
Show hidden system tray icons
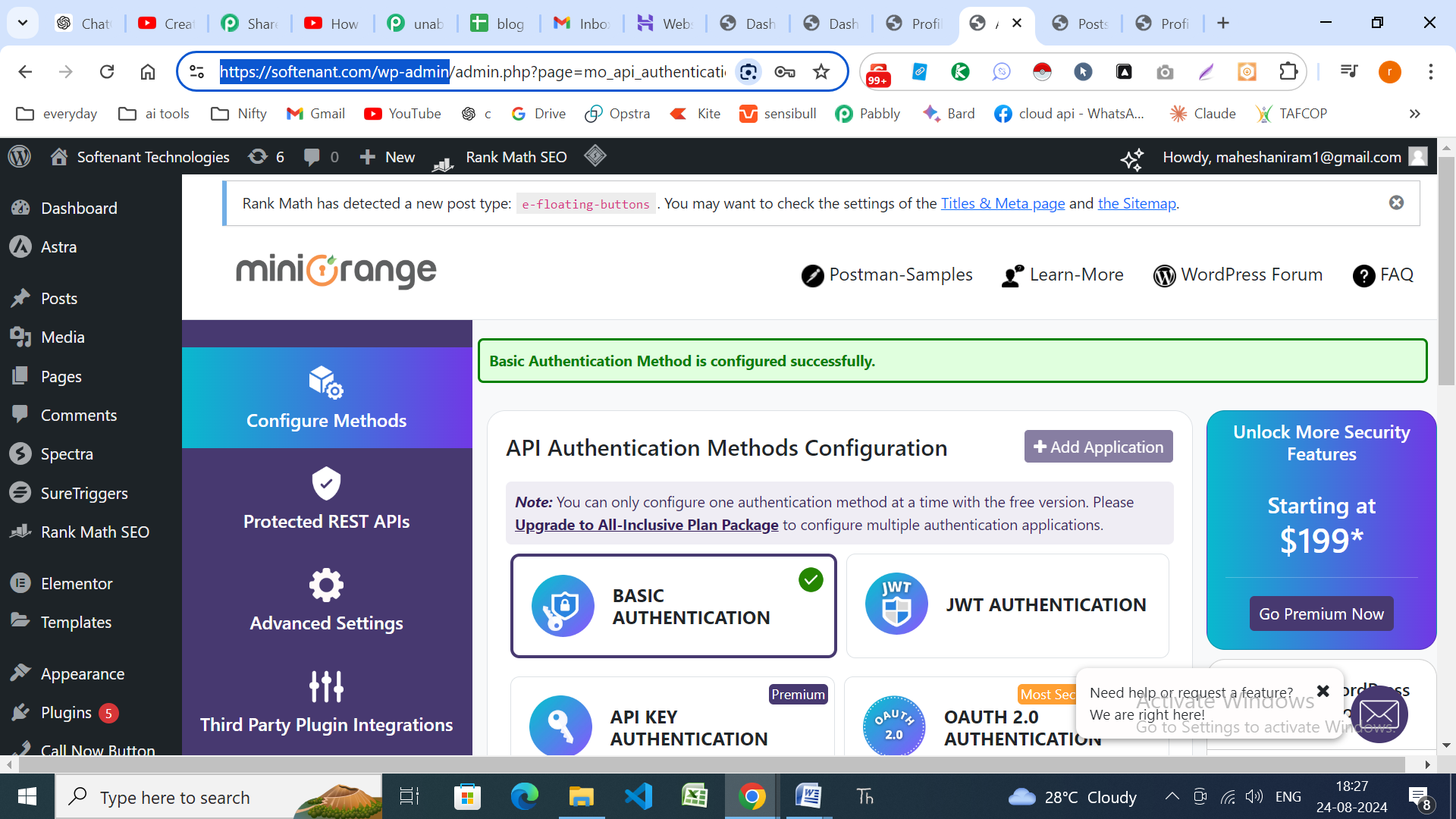pyautogui.click(x=1172, y=796)
